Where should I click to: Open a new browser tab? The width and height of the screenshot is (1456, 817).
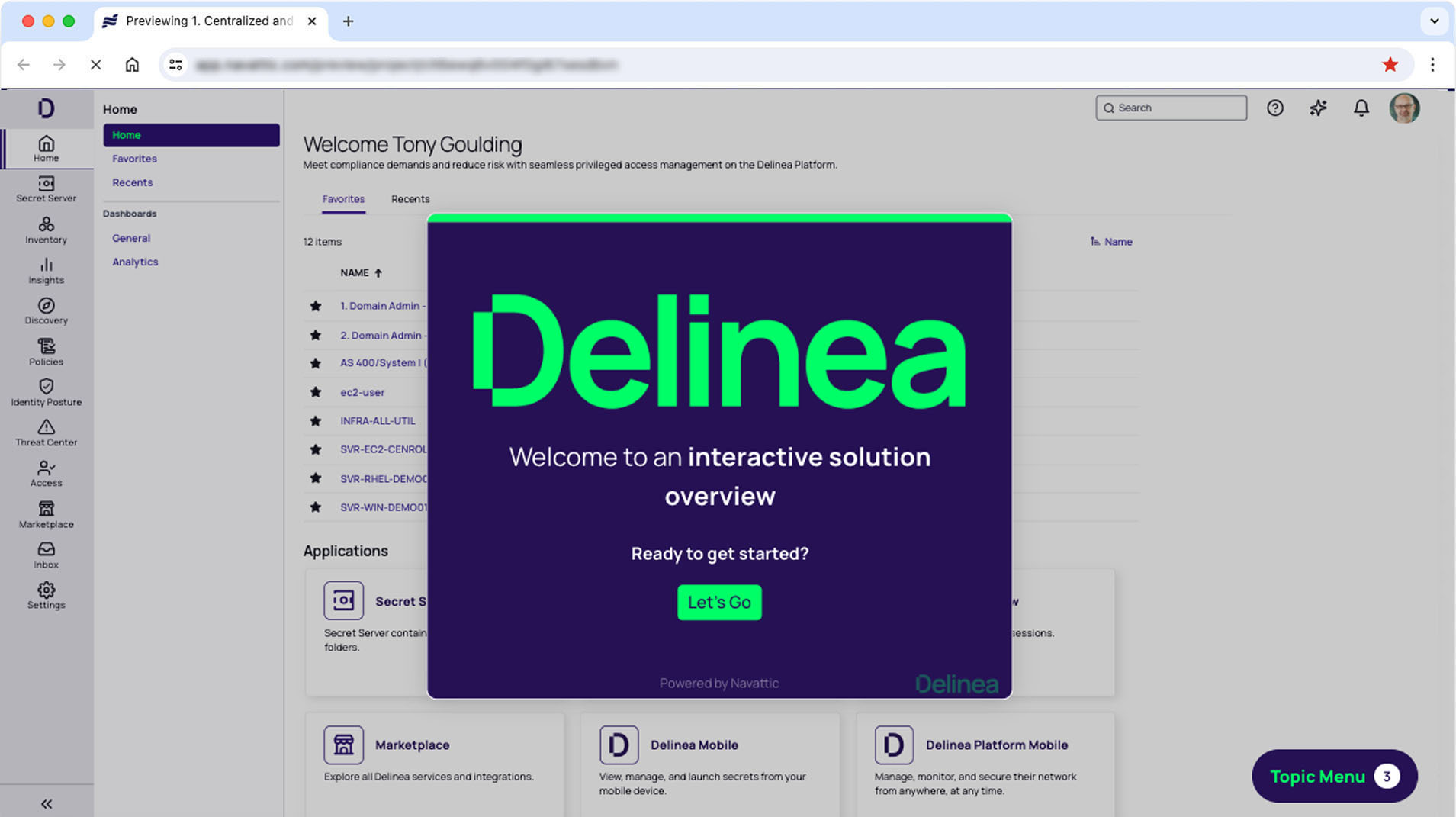coord(348,21)
